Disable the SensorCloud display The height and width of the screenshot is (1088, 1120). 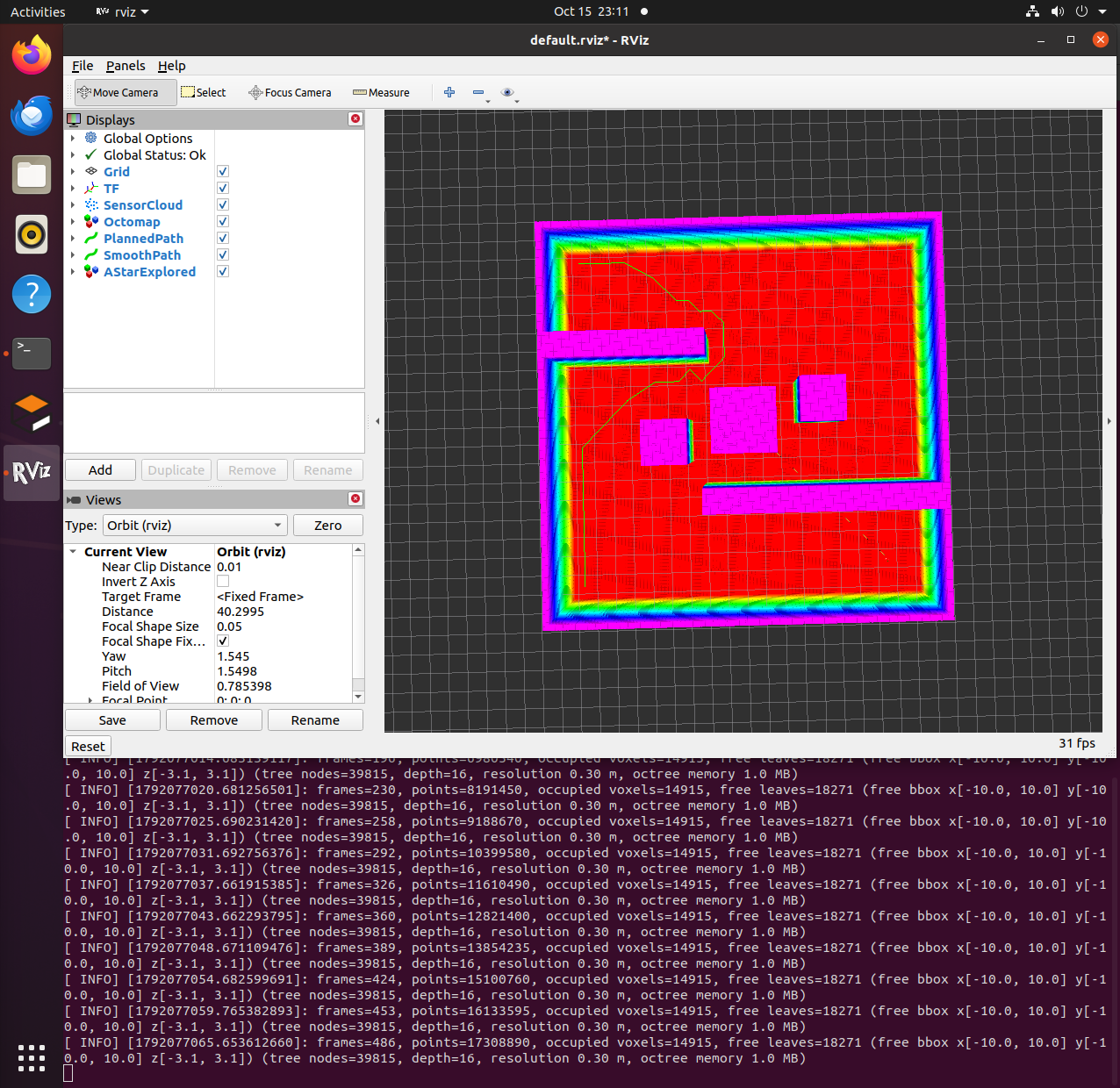223,205
